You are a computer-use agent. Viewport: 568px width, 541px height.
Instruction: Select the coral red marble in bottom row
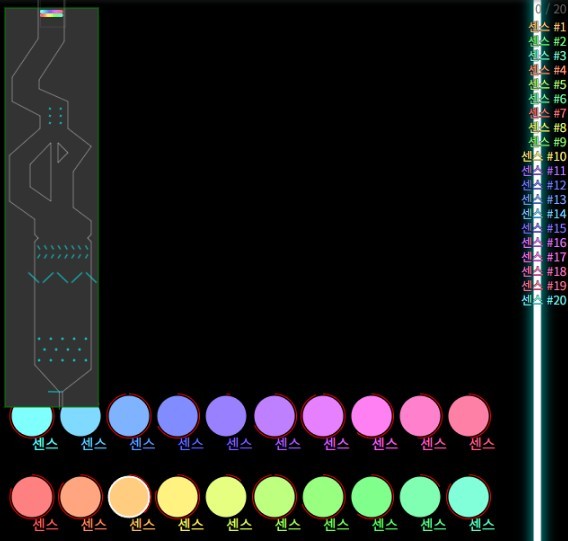[x=32, y=496]
